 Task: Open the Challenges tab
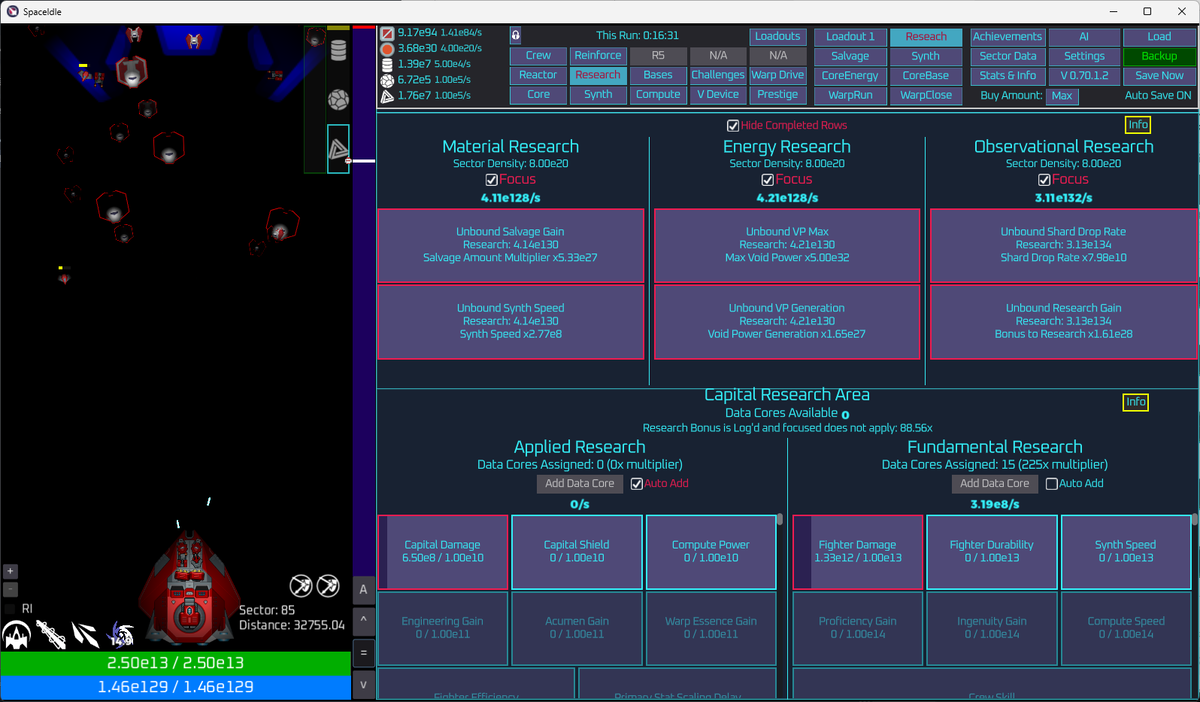pyautogui.click(x=718, y=75)
